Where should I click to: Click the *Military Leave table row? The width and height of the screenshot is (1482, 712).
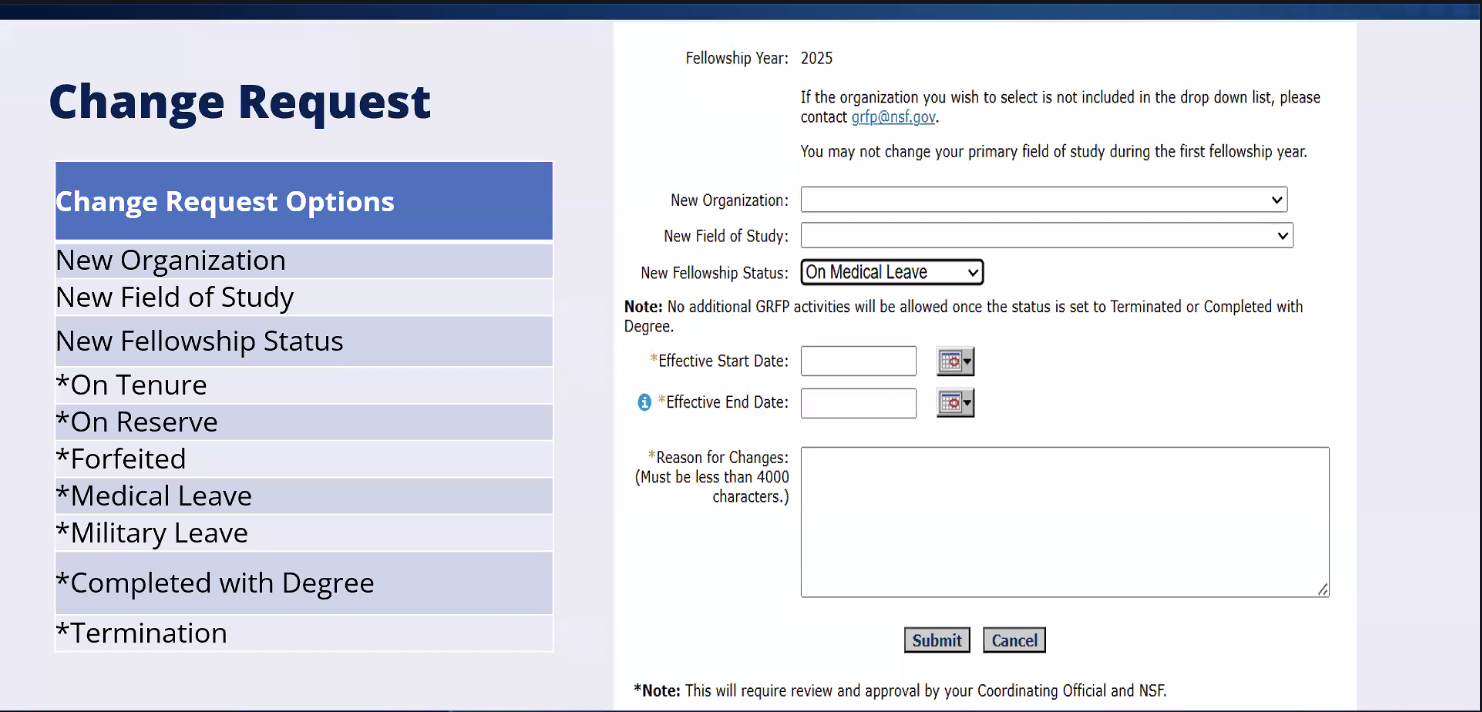click(x=304, y=533)
